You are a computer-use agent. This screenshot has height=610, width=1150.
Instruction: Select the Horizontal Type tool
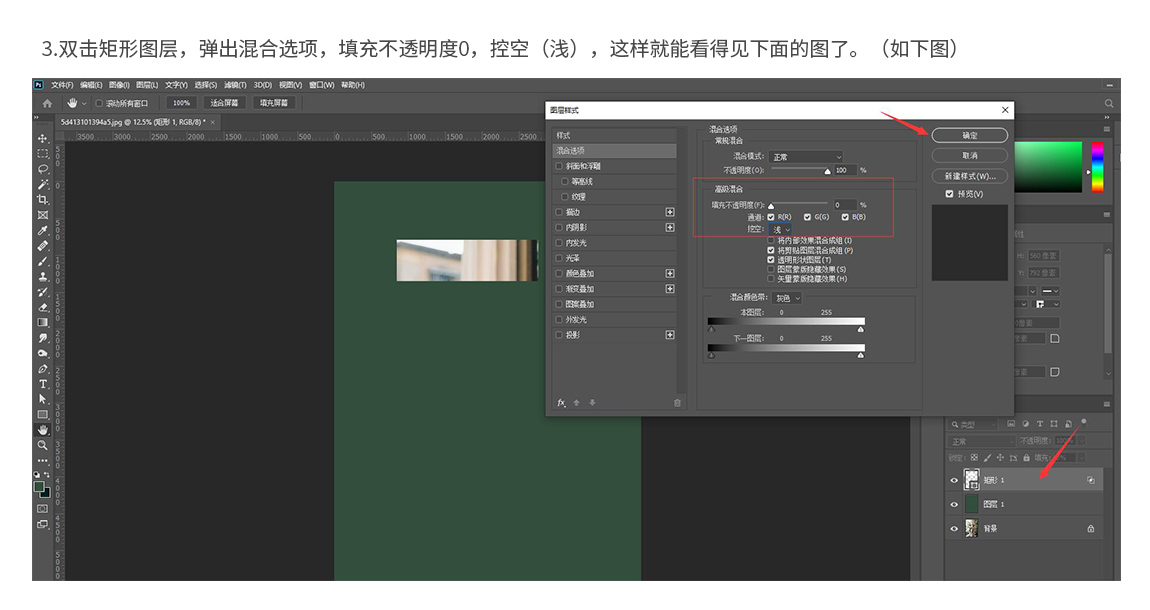43,384
